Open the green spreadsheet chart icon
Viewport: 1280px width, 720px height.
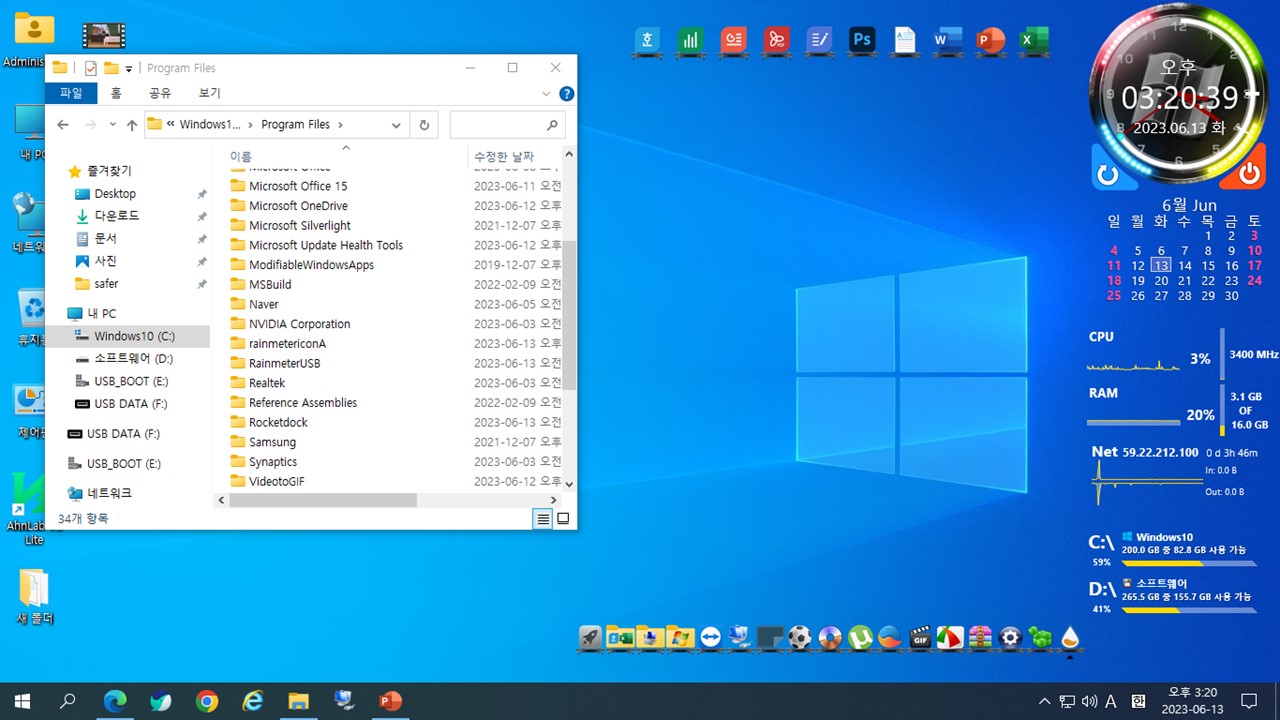click(691, 40)
